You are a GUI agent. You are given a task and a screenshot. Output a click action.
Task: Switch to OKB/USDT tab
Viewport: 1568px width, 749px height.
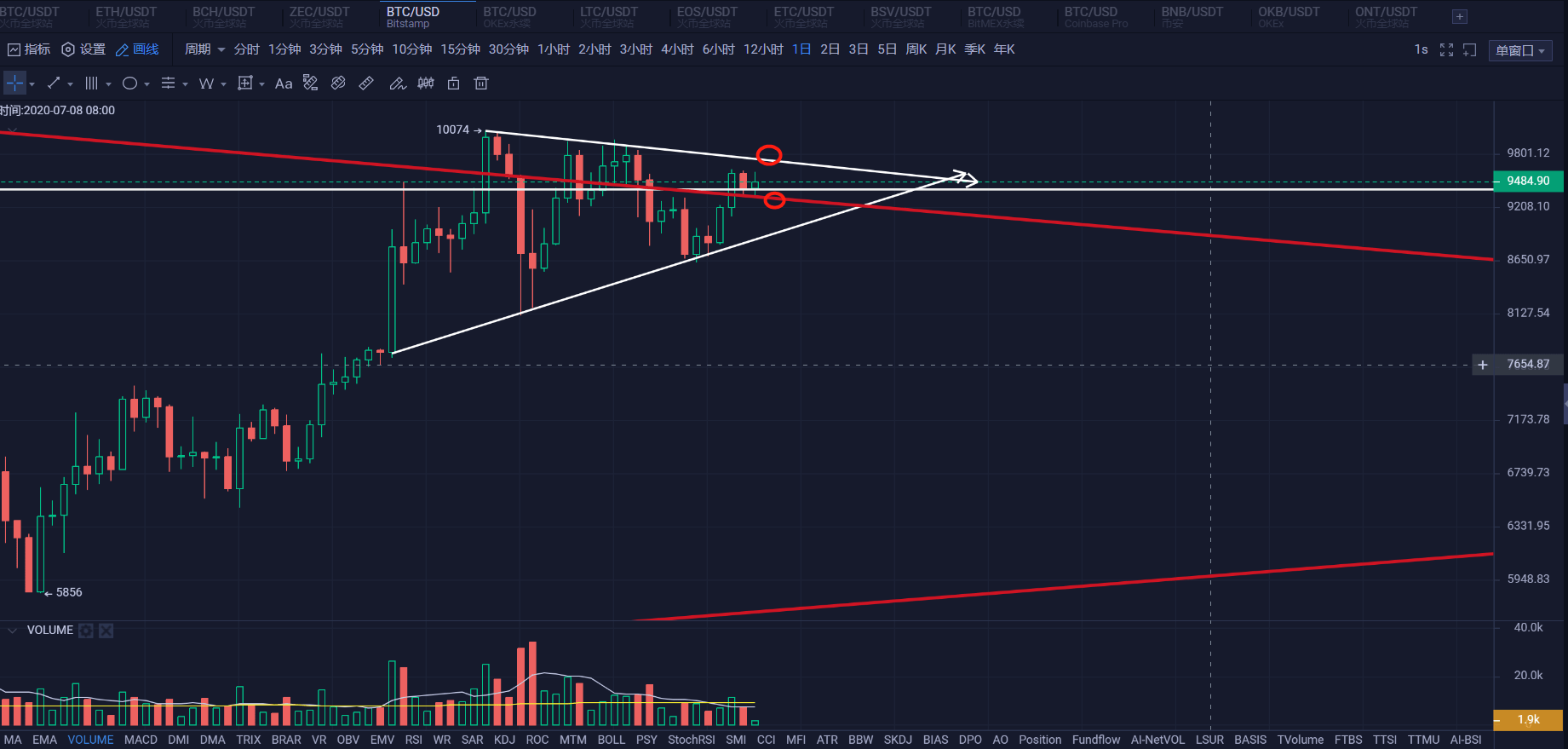[1289, 16]
